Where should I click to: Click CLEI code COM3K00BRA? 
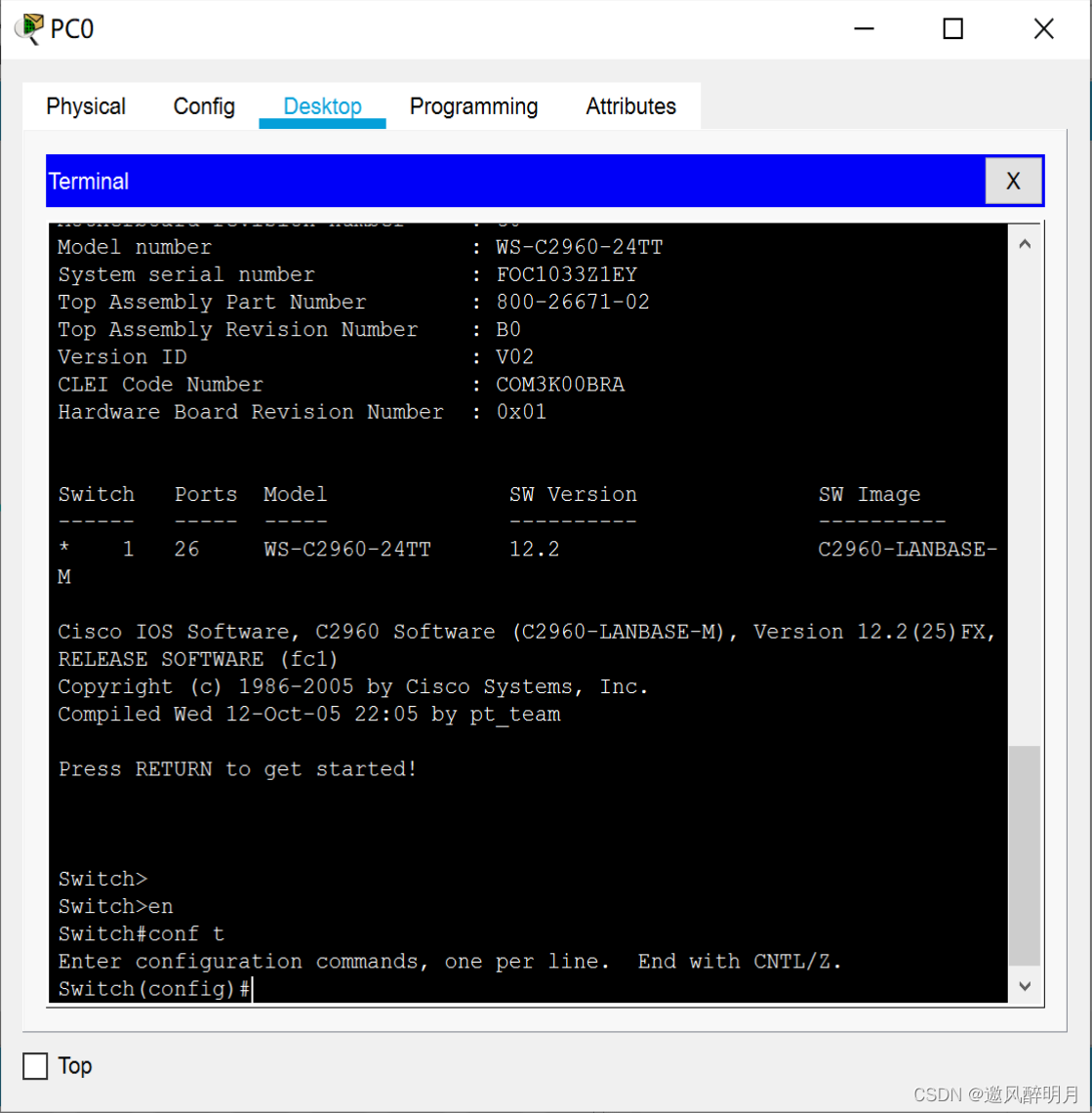tap(560, 385)
